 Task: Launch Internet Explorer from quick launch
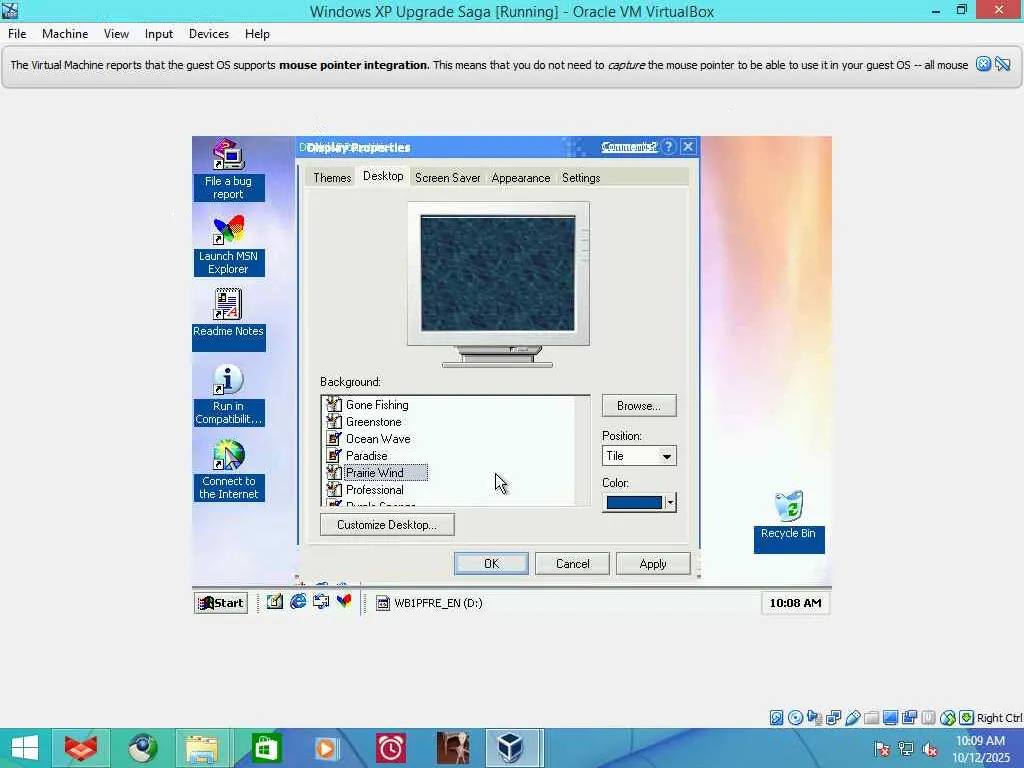pos(298,601)
